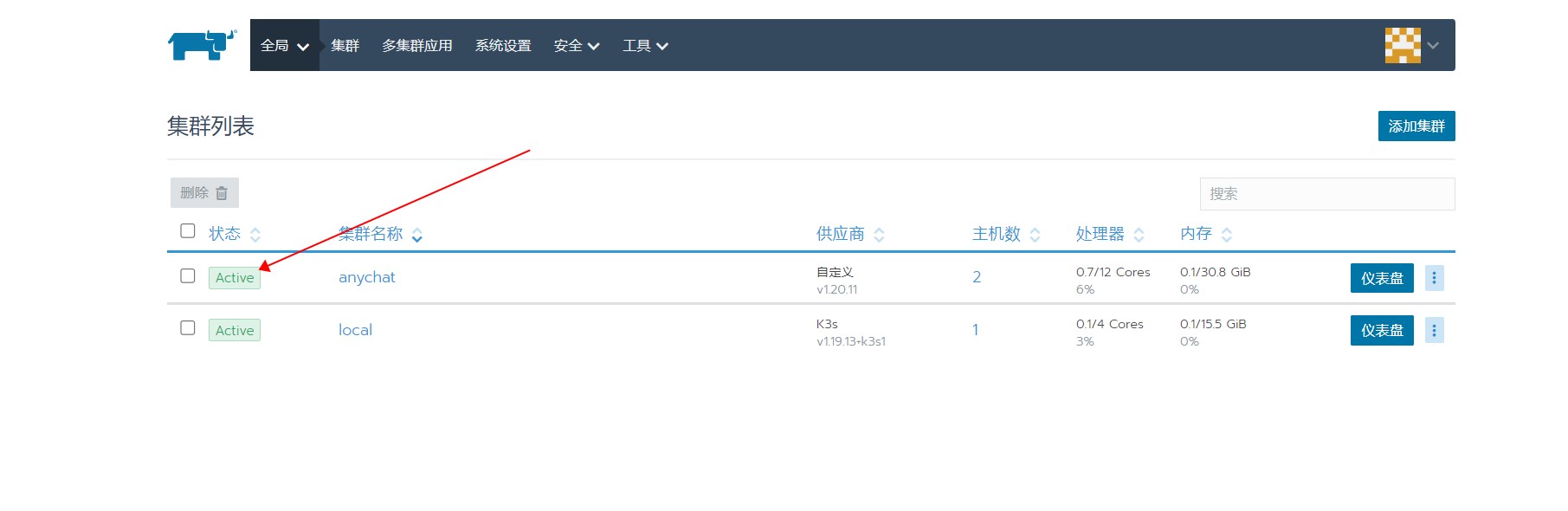
Task: Click the 内存 column header text
Action: click(x=1196, y=234)
